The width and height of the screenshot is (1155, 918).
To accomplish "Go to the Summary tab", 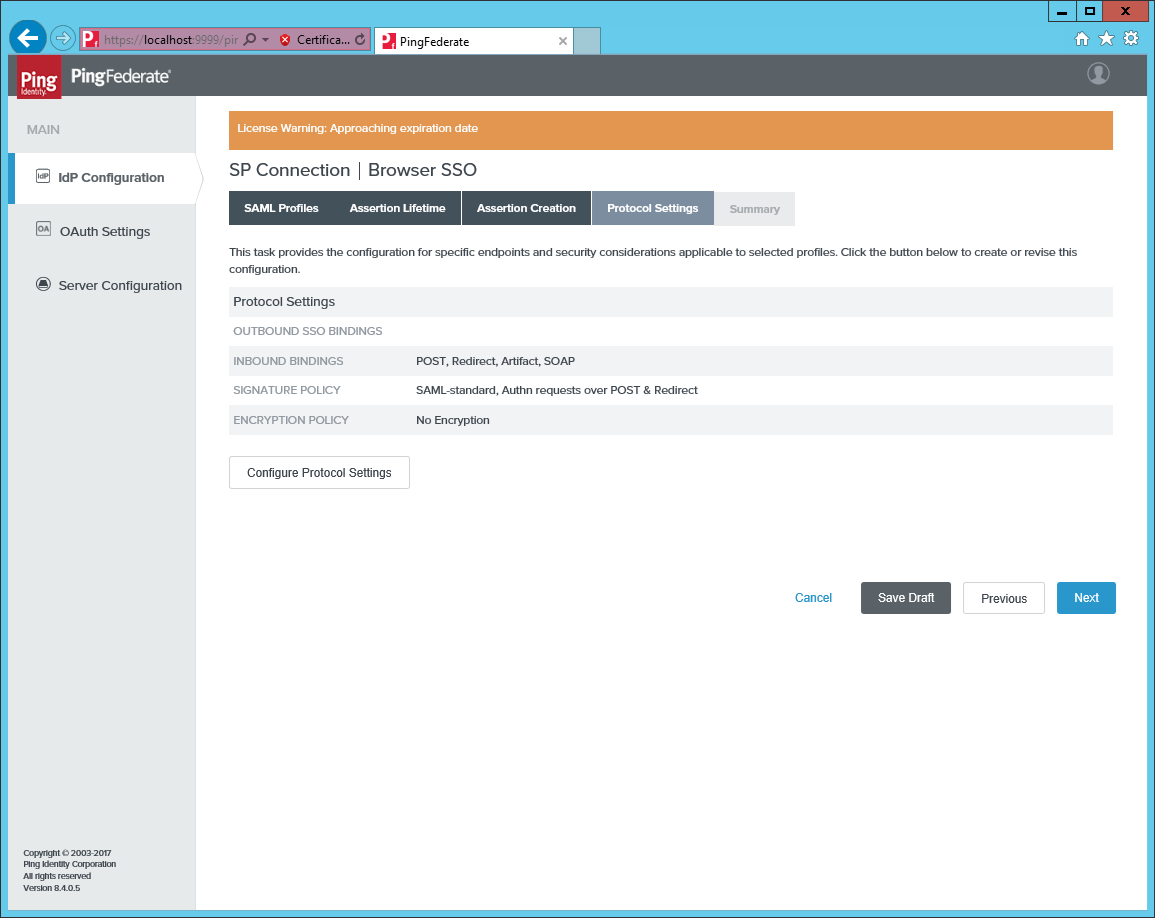I will (755, 209).
